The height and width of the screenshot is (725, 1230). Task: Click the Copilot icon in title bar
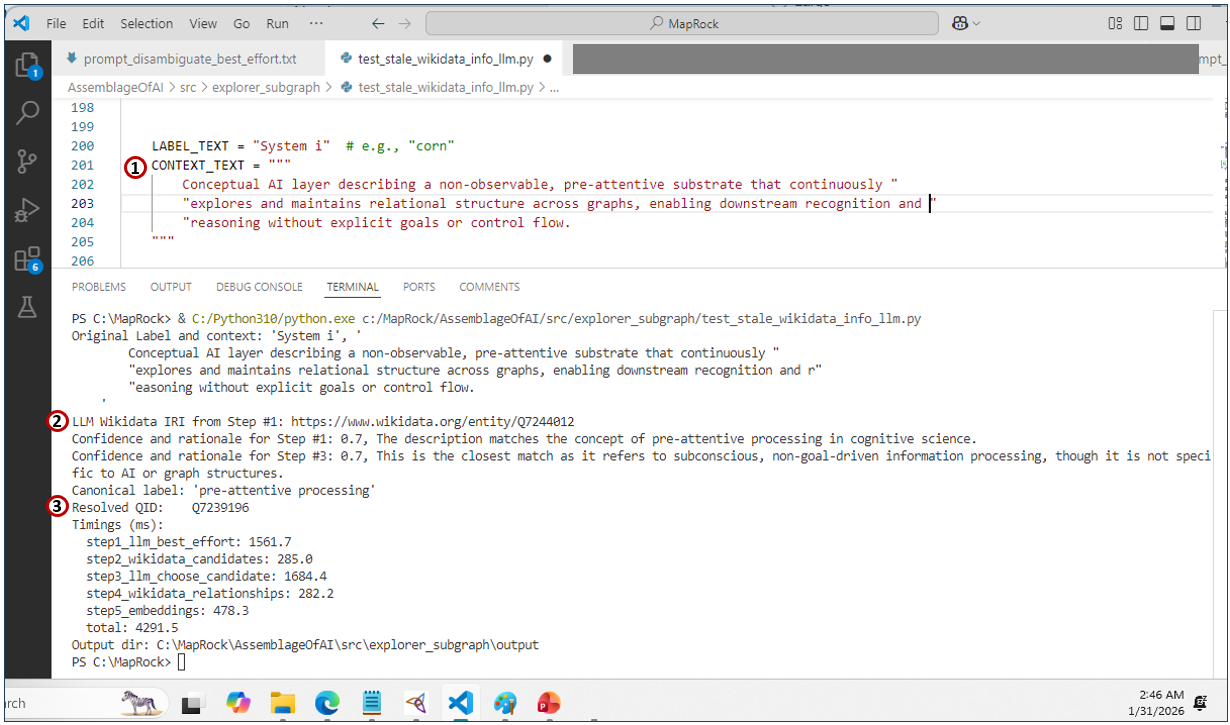pos(961,23)
